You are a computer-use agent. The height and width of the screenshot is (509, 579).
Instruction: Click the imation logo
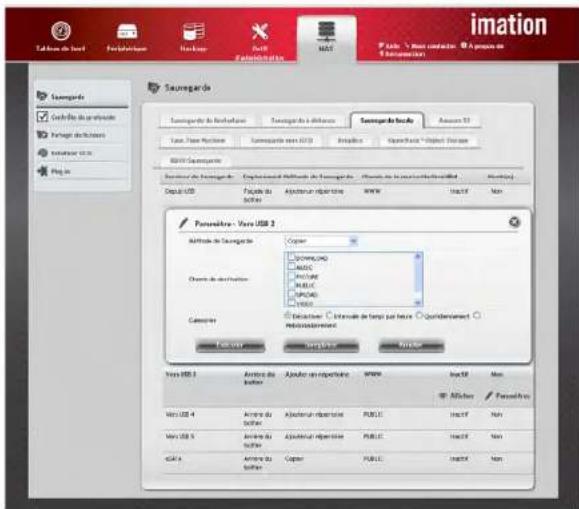click(x=508, y=25)
